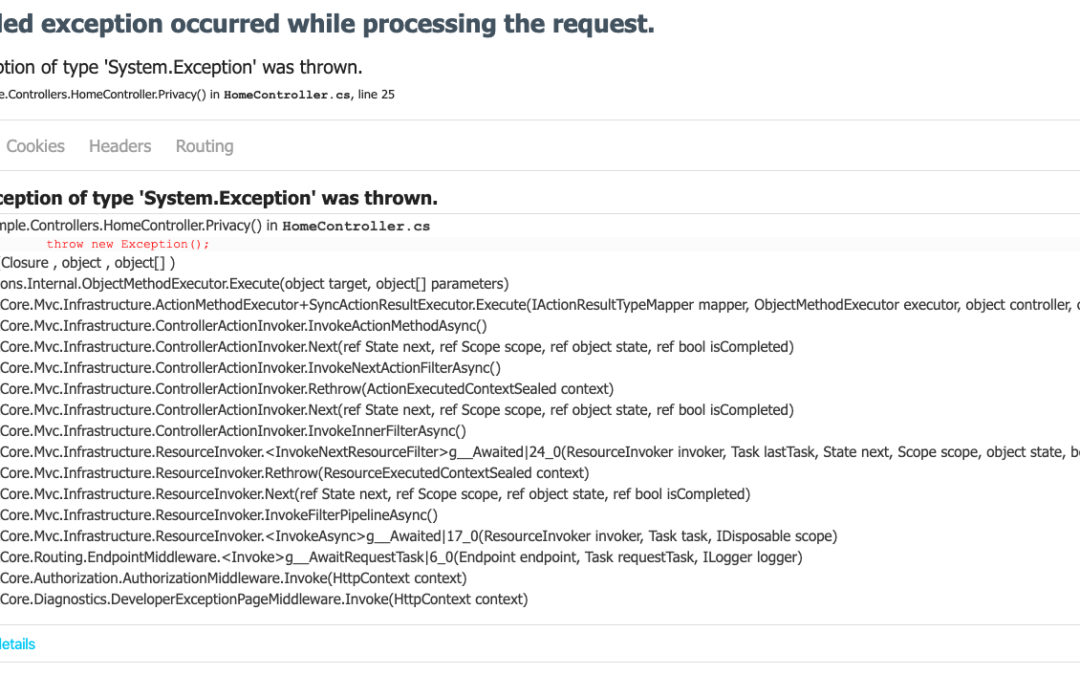
Task: Open the Cookies tab
Action: pyautogui.click(x=35, y=146)
